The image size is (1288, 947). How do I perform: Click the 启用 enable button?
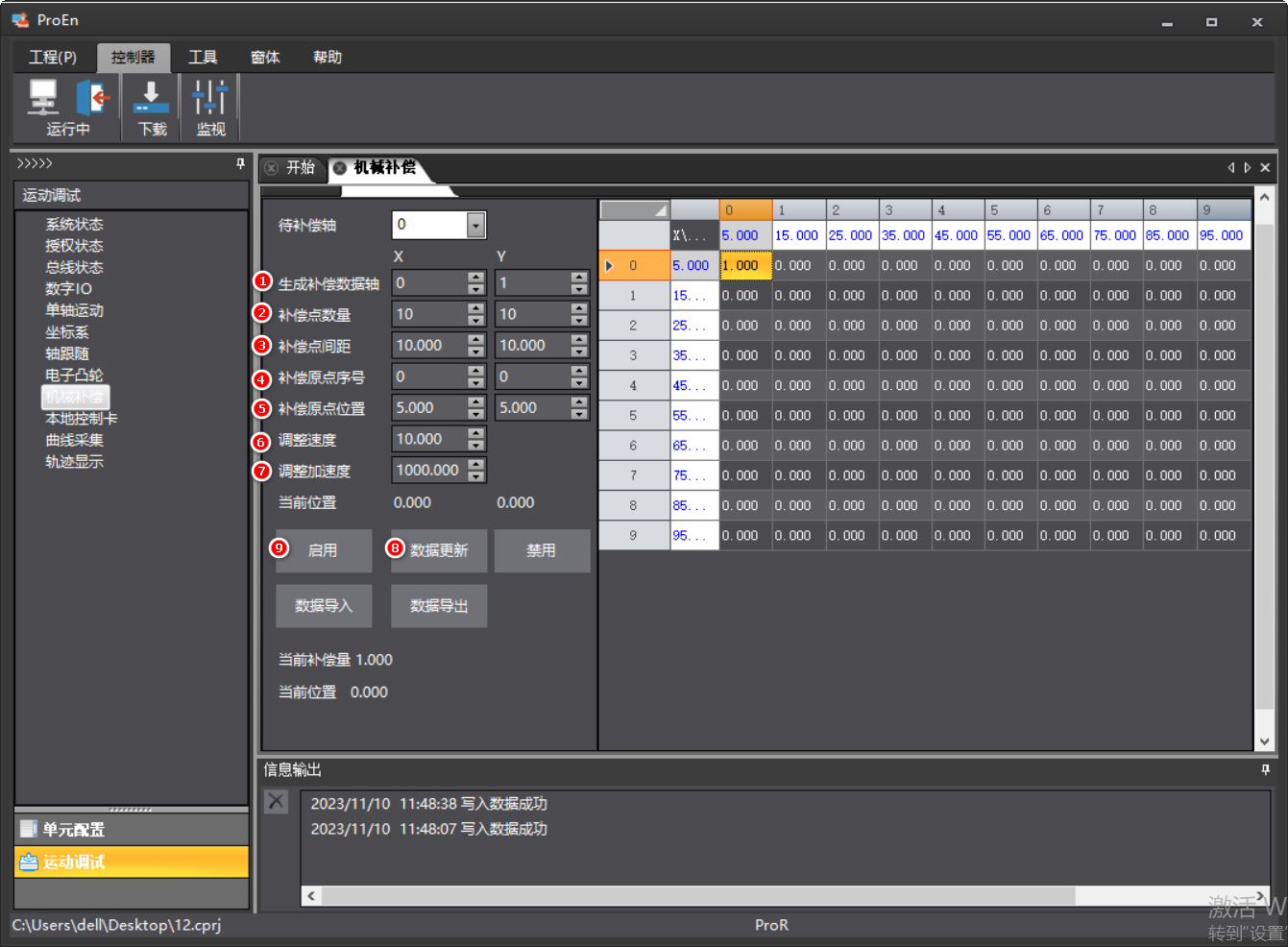(324, 551)
